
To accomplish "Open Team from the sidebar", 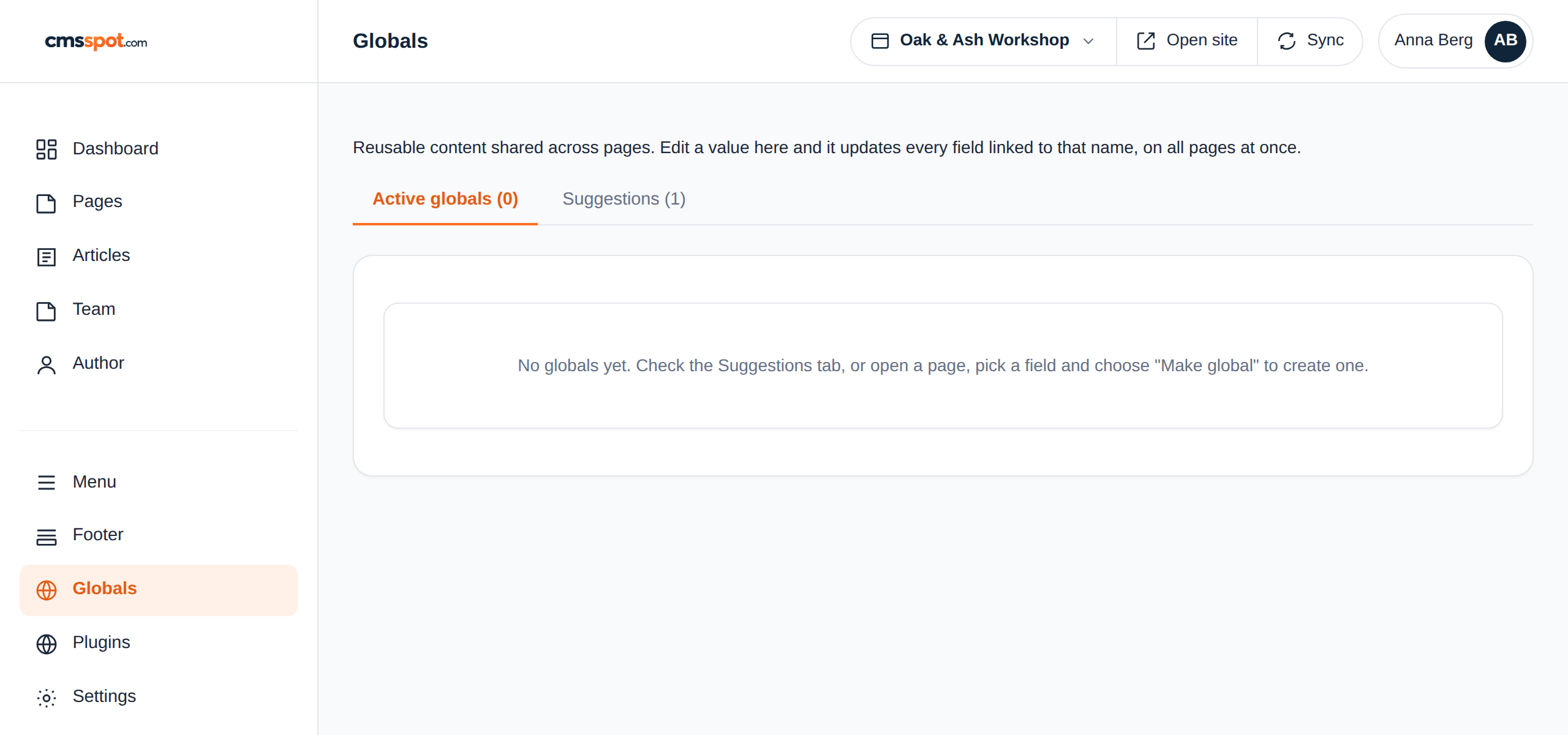I will tap(159, 310).
